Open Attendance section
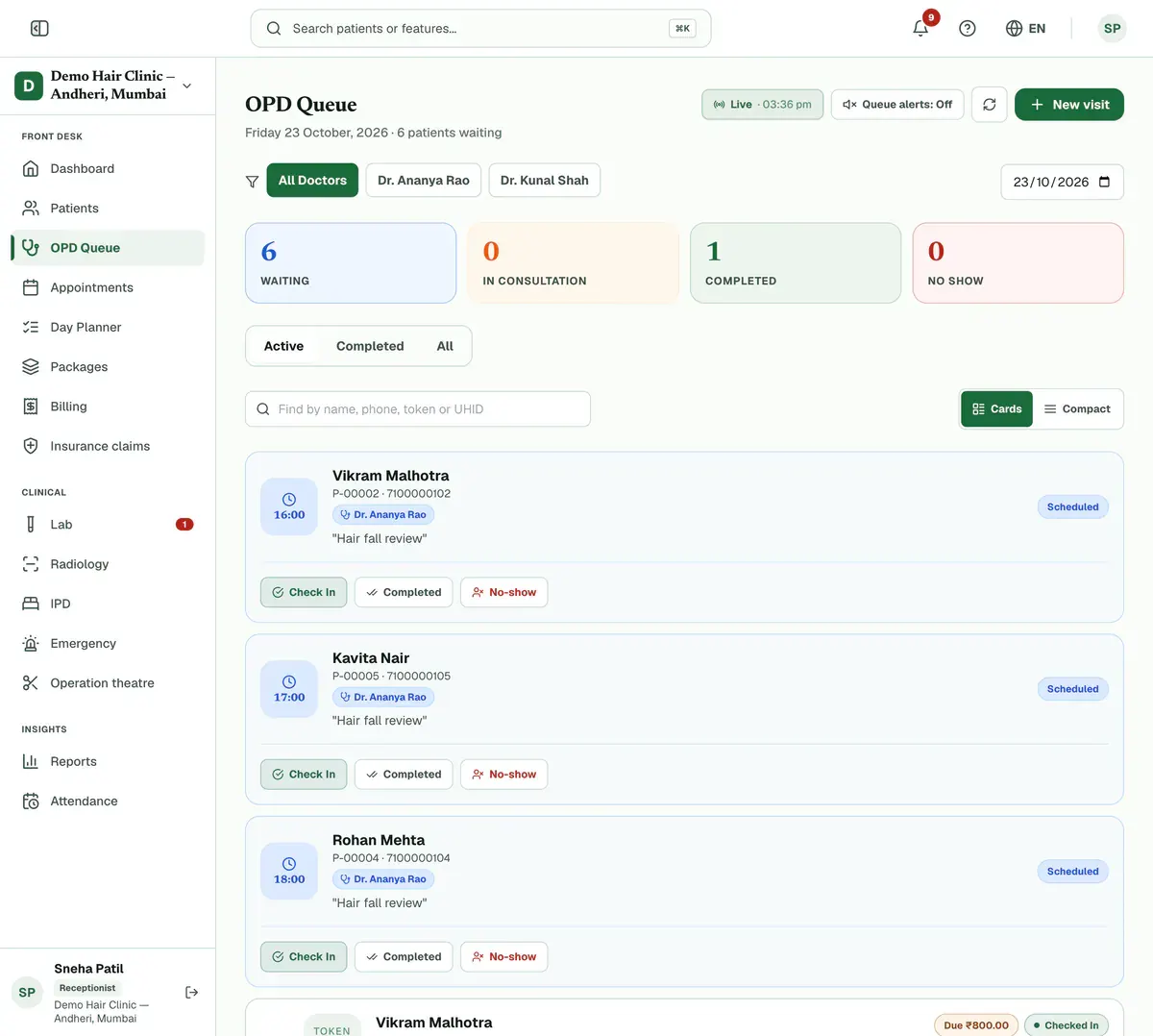 click(x=108, y=802)
